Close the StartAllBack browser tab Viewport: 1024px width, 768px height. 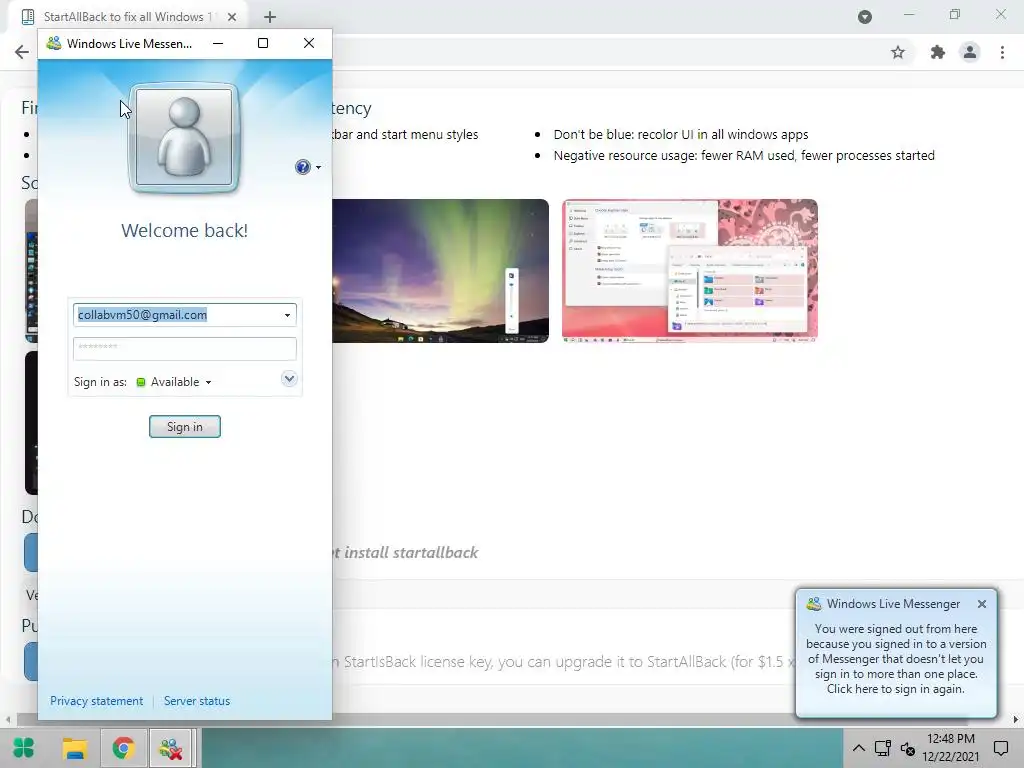pos(232,17)
